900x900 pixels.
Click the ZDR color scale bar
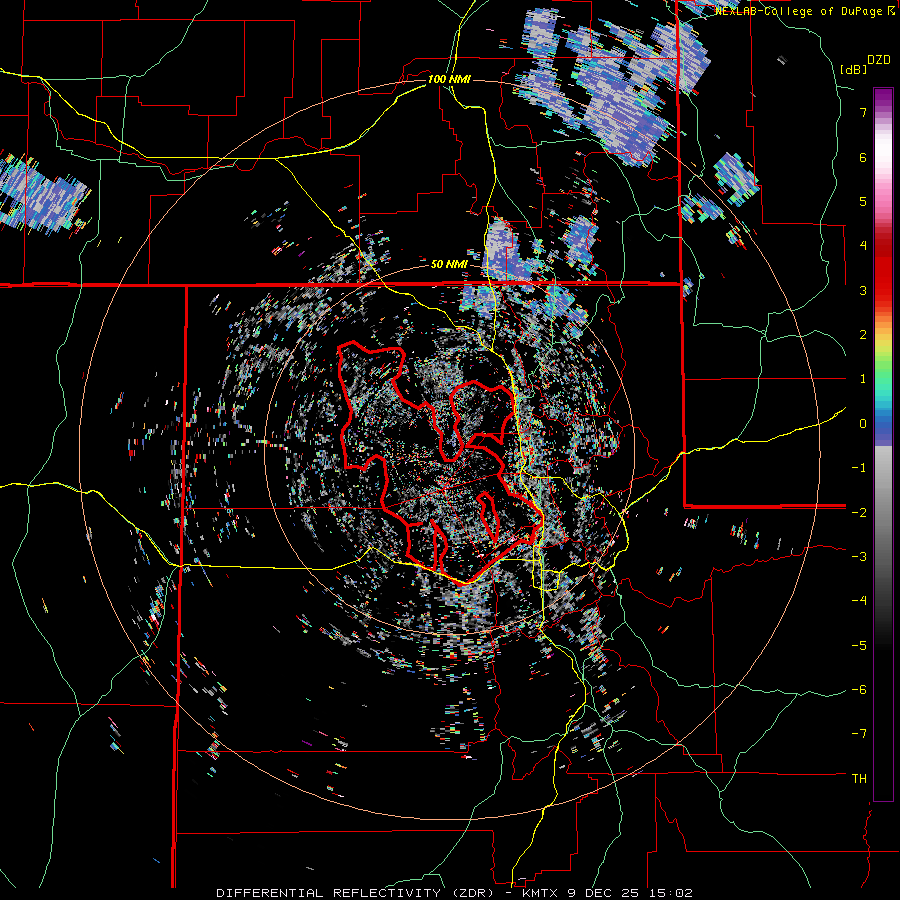click(883, 444)
